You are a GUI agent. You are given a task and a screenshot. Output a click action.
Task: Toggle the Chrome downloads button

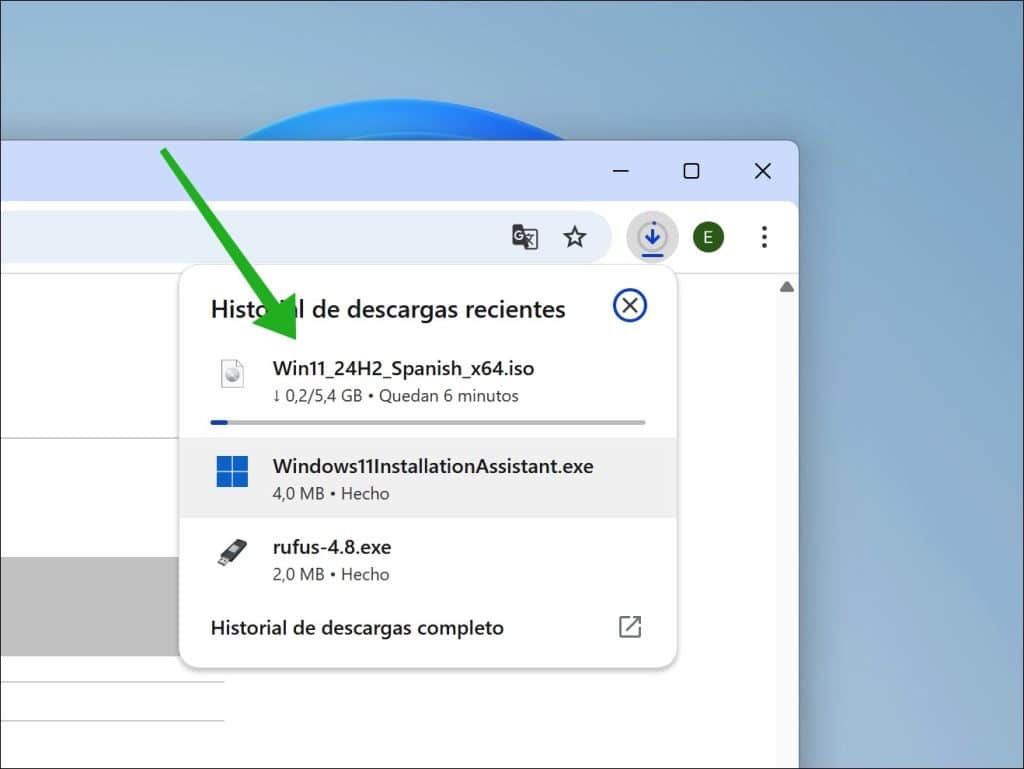pos(652,236)
